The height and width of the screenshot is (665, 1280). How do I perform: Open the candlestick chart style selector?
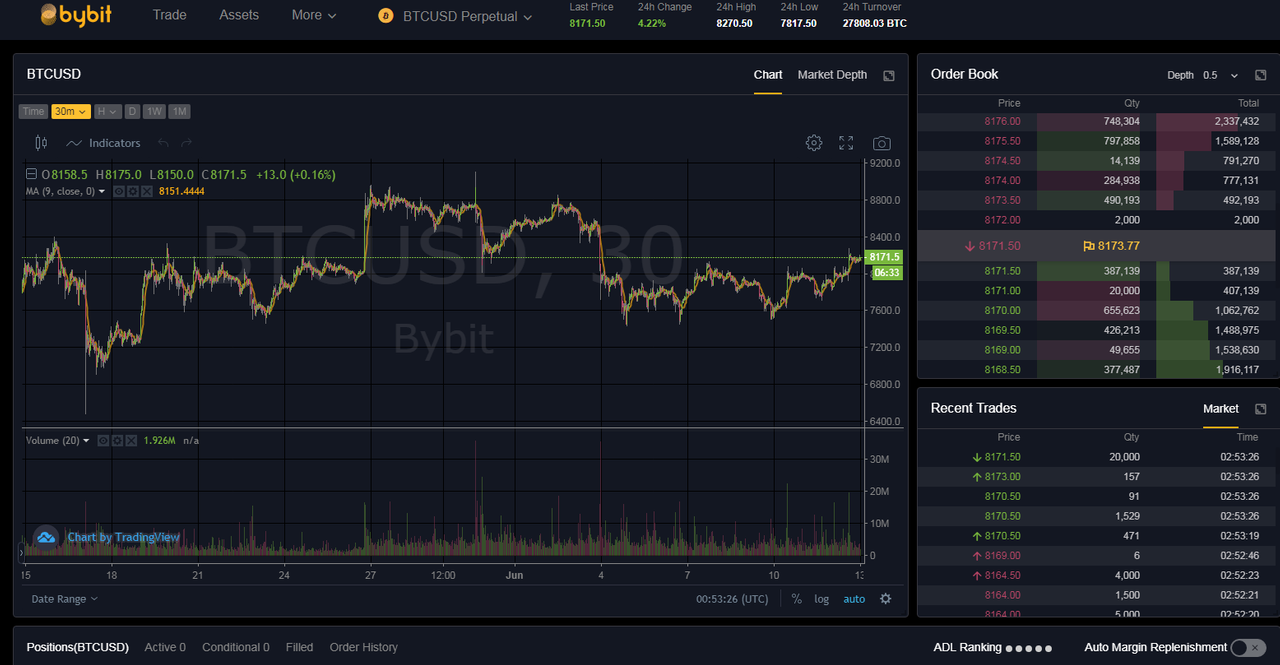click(x=41, y=143)
